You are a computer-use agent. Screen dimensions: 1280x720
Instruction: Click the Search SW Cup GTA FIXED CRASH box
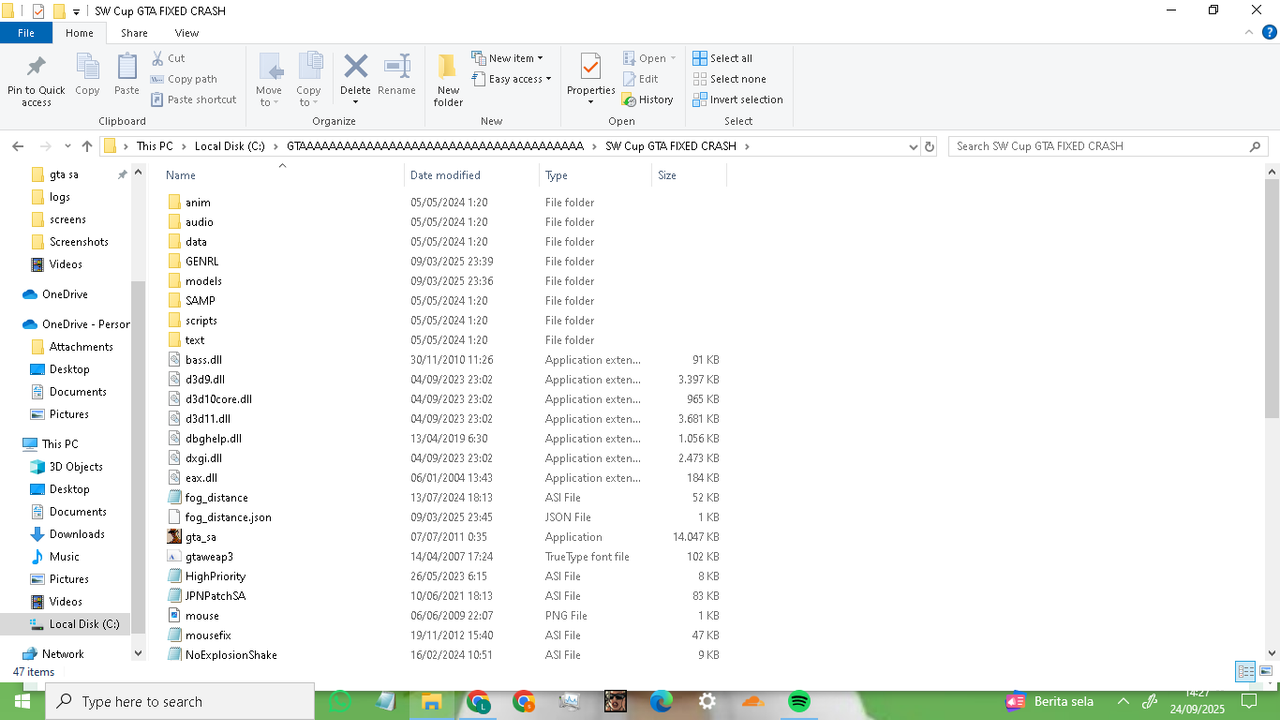tap(1108, 146)
